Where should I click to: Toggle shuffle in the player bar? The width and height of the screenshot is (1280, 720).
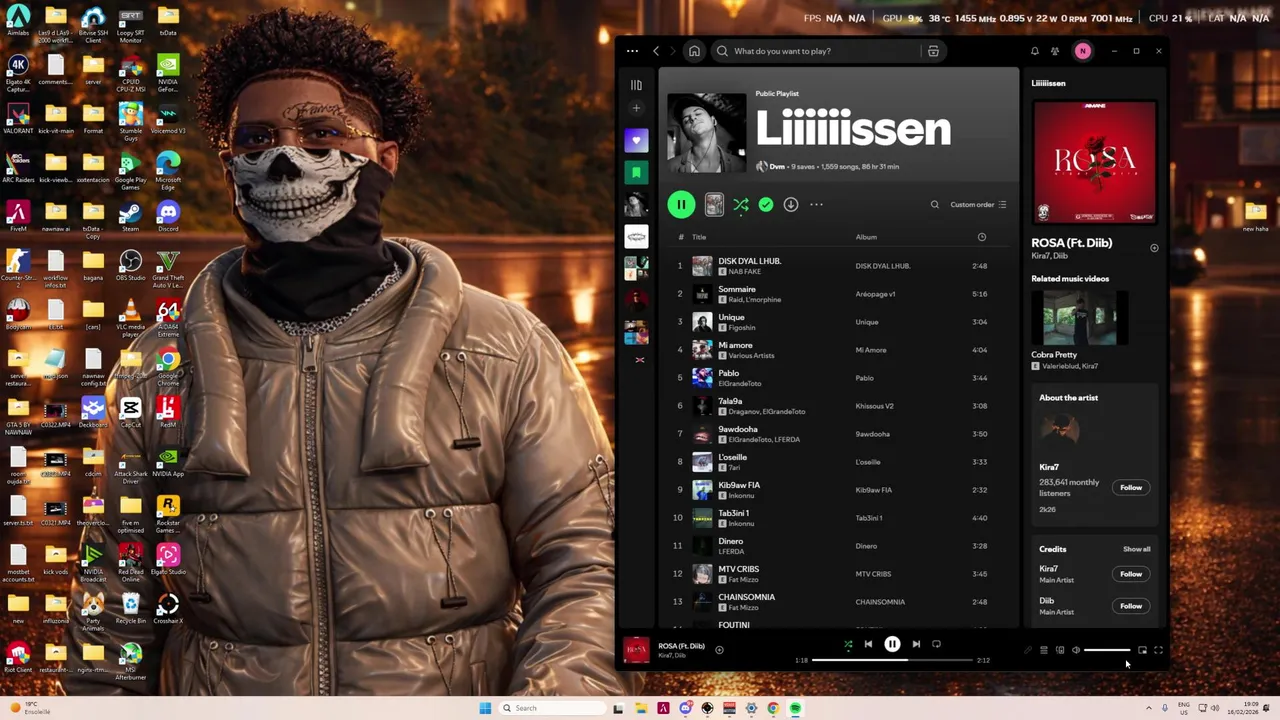848,645
